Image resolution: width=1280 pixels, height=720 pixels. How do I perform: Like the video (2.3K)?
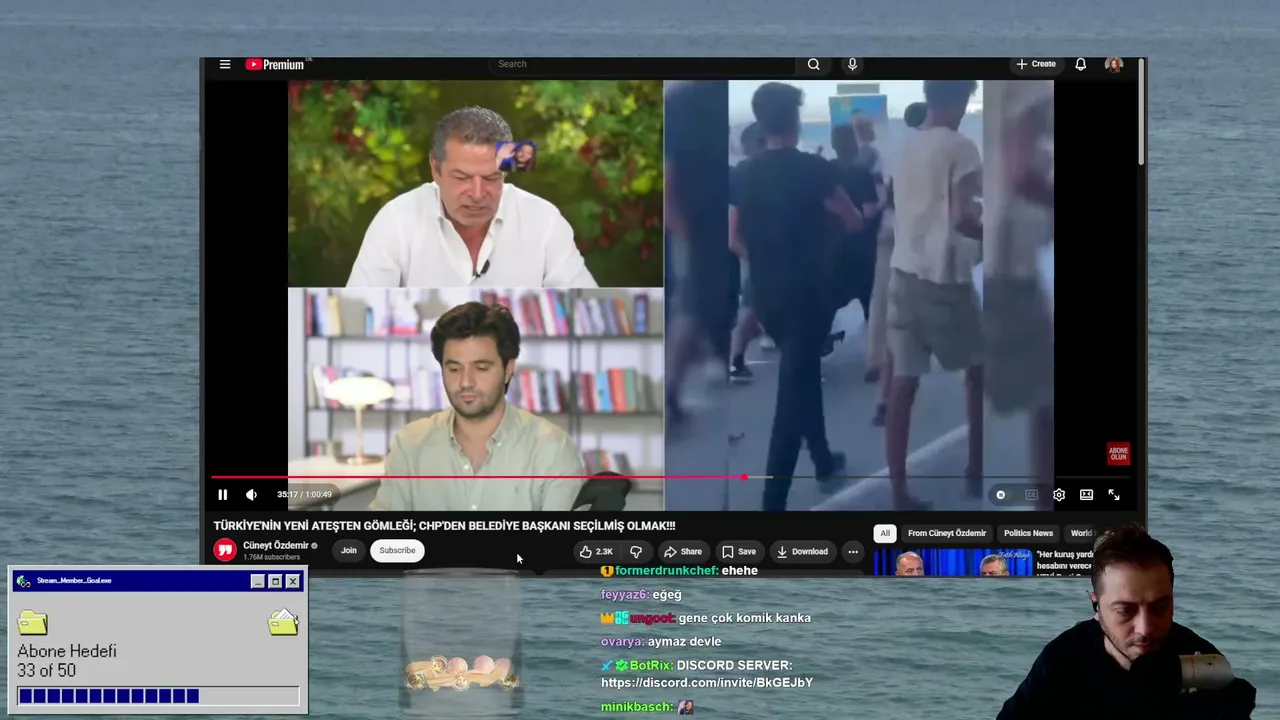click(x=596, y=551)
